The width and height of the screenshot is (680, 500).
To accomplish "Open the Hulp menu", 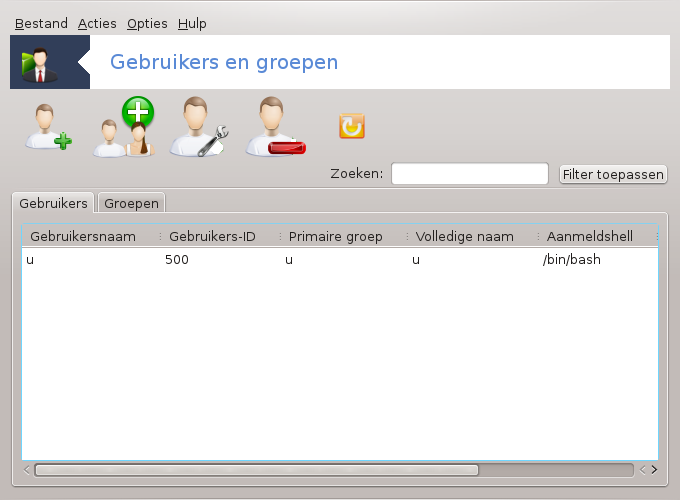I will [x=192, y=23].
